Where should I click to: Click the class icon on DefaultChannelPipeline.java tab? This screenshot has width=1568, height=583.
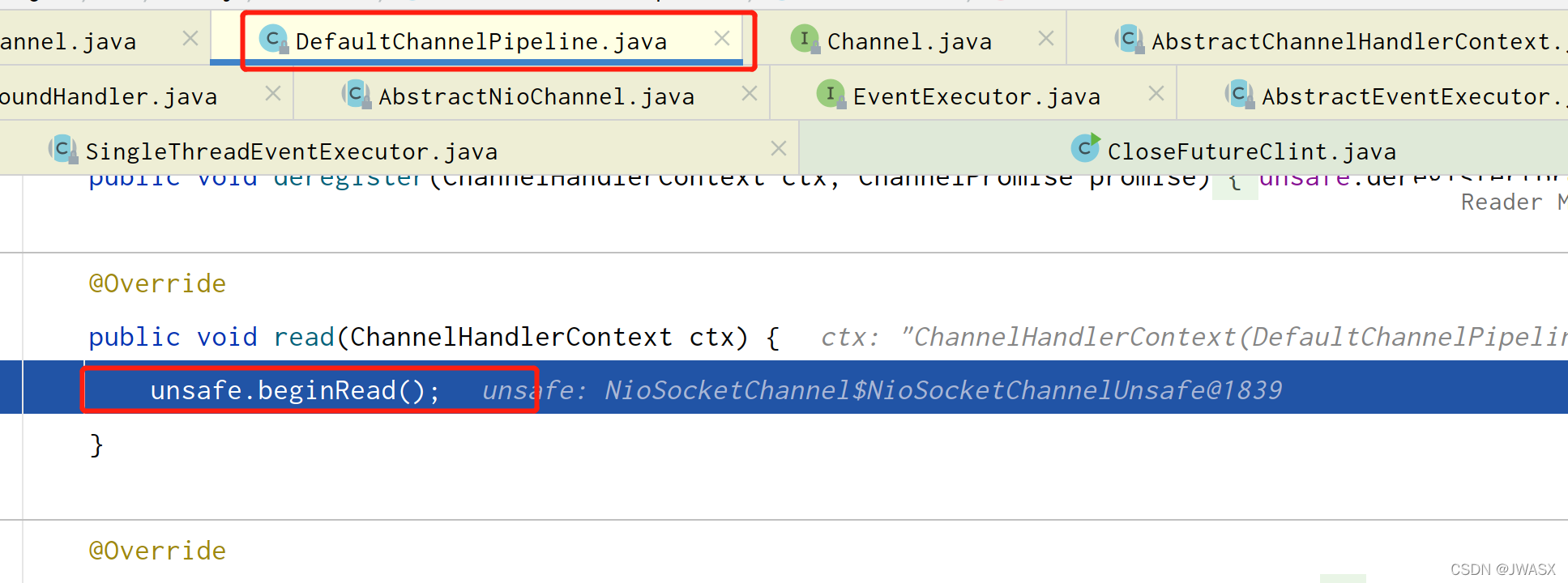click(x=274, y=39)
